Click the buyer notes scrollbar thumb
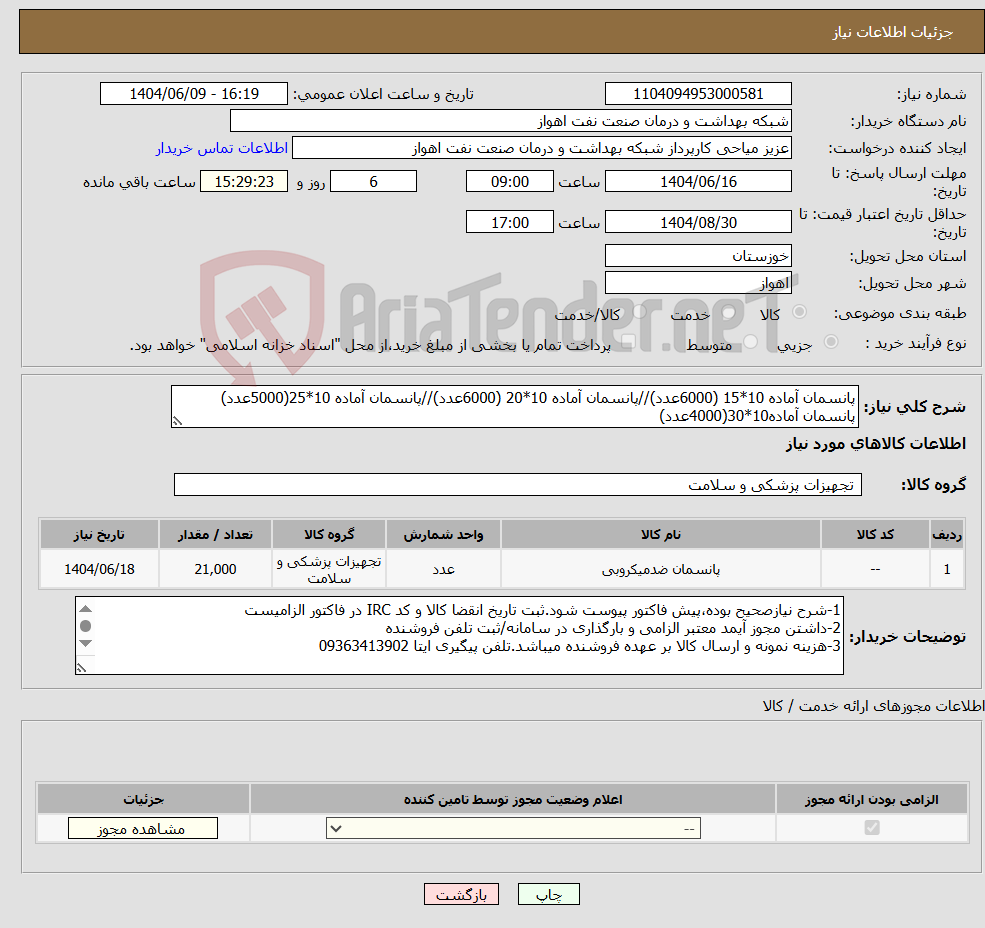 pyautogui.click(x=86, y=626)
